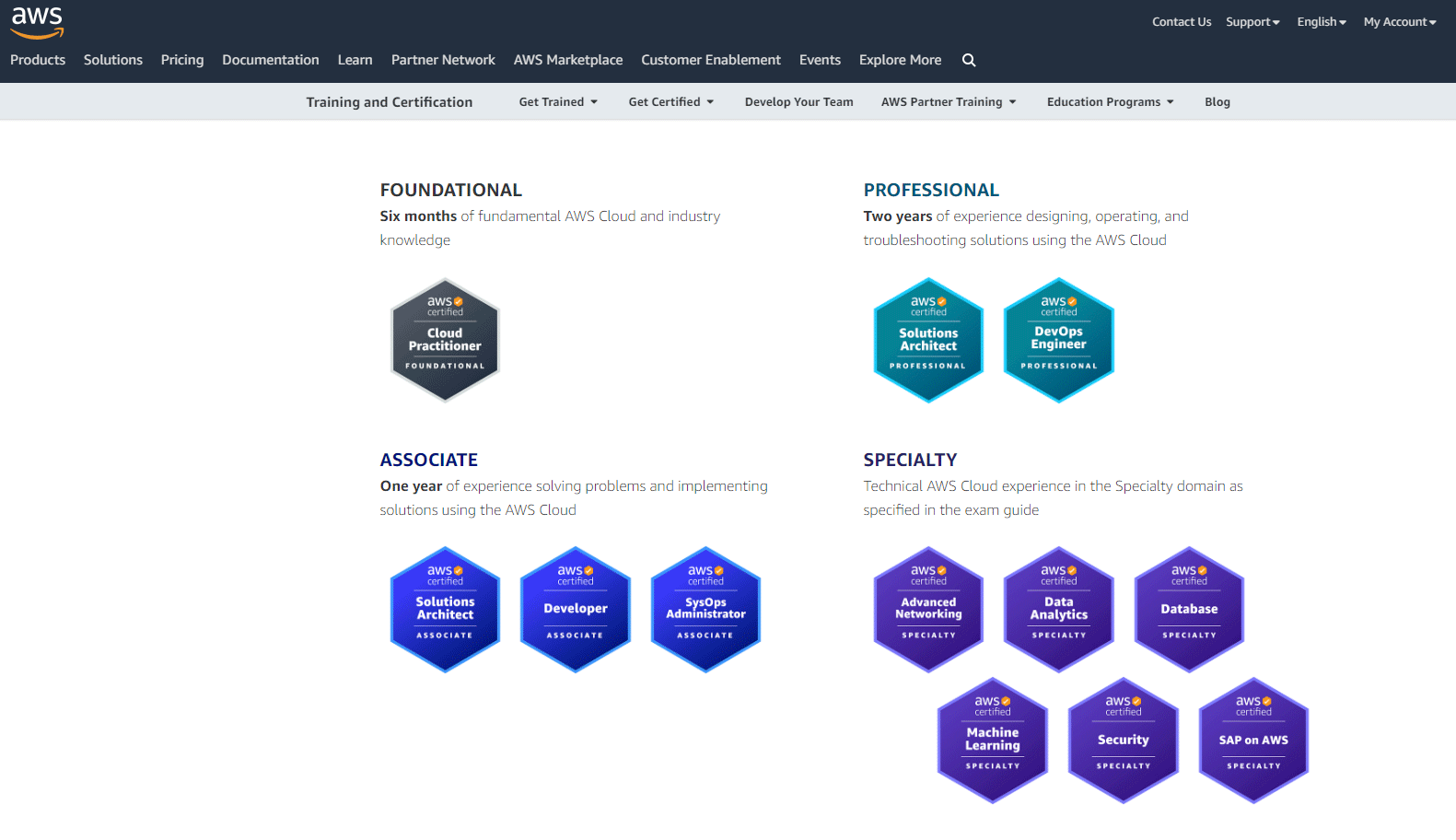Expand the AWS Partner Training menu
Image resolution: width=1456 pixels, height=840 pixels.
pyautogui.click(x=949, y=102)
